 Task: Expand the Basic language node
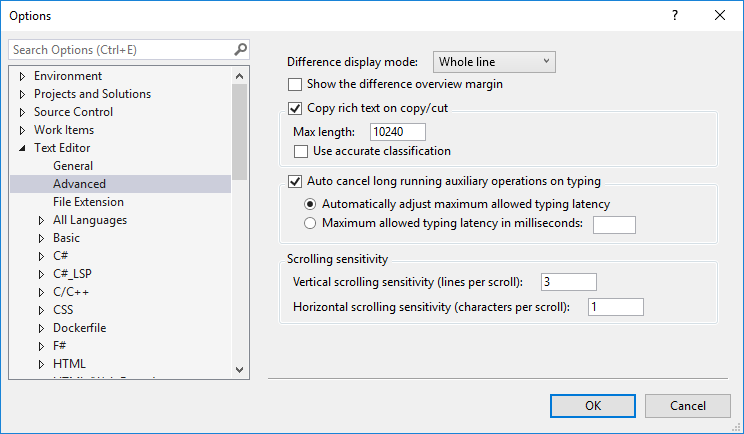41,238
